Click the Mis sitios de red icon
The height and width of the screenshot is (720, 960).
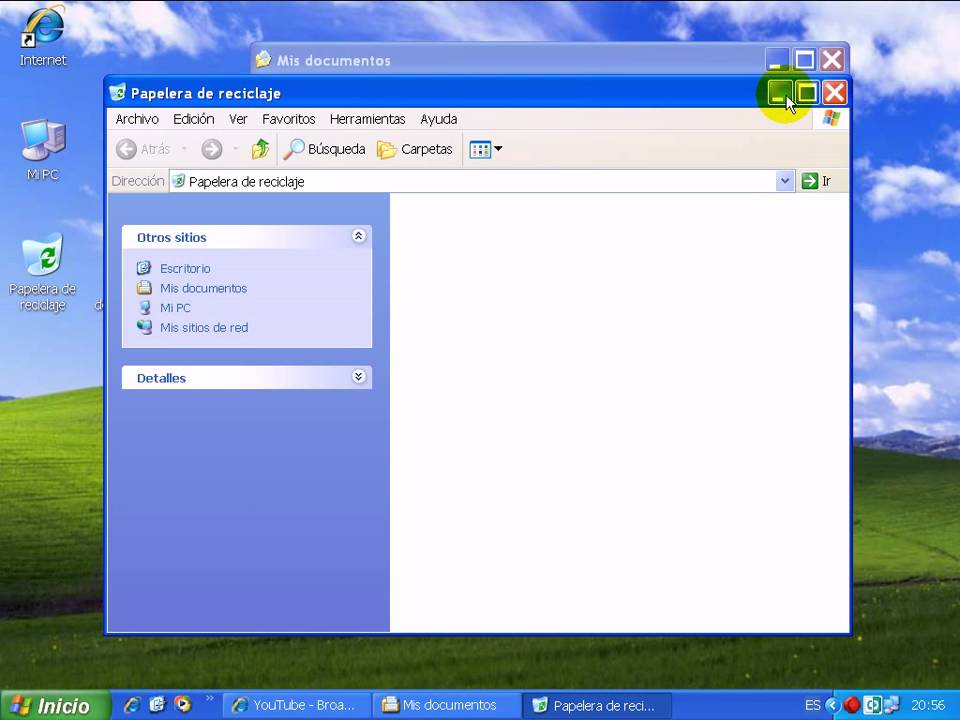(x=144, y=326)
